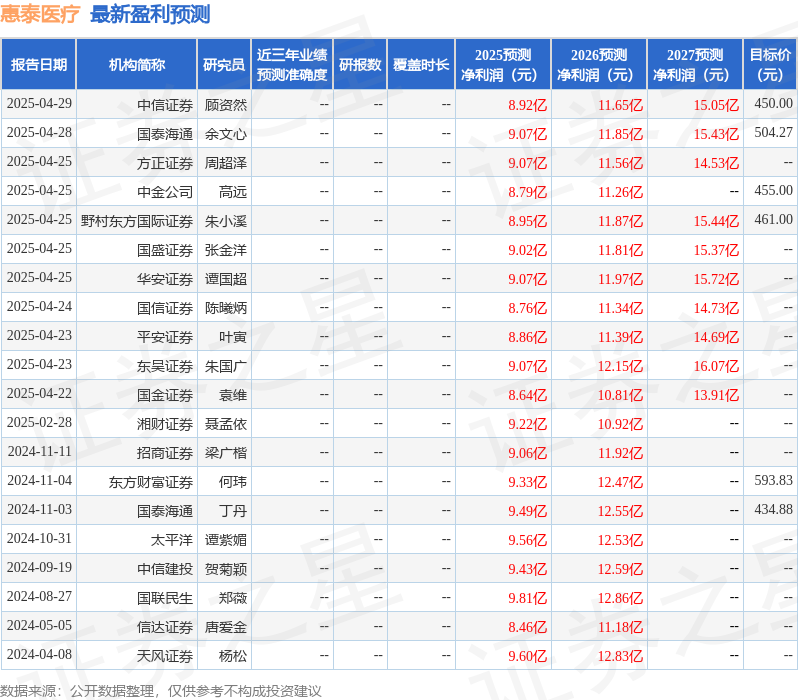Click date 2025-04-28
The height and width of the screenshot is (700, 798).
point(39,132)
